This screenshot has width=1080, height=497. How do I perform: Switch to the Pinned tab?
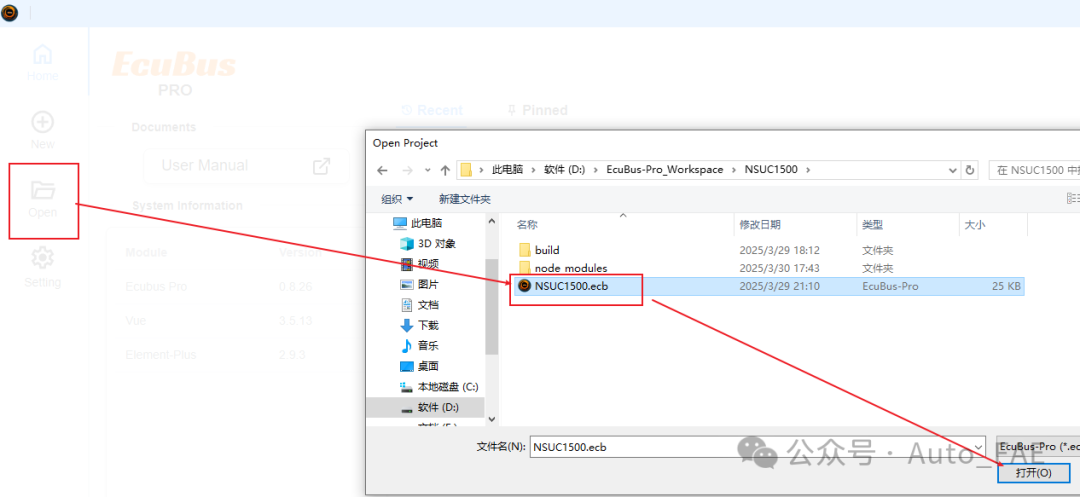click(x=537, y=110)
